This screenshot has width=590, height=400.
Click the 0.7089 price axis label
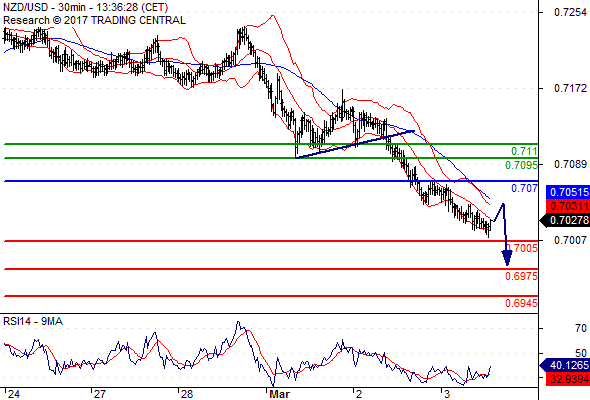point(570,164)
